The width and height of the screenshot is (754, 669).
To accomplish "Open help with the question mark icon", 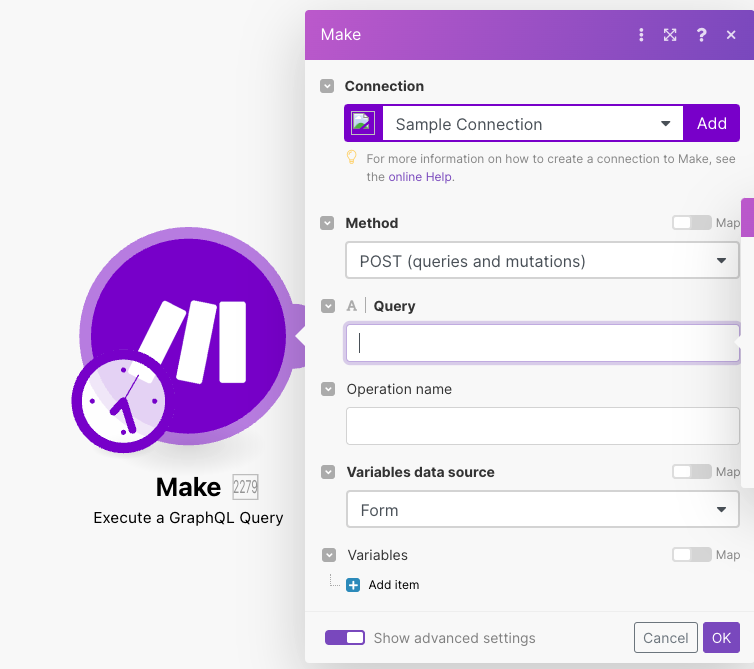I will coord(701,35).
